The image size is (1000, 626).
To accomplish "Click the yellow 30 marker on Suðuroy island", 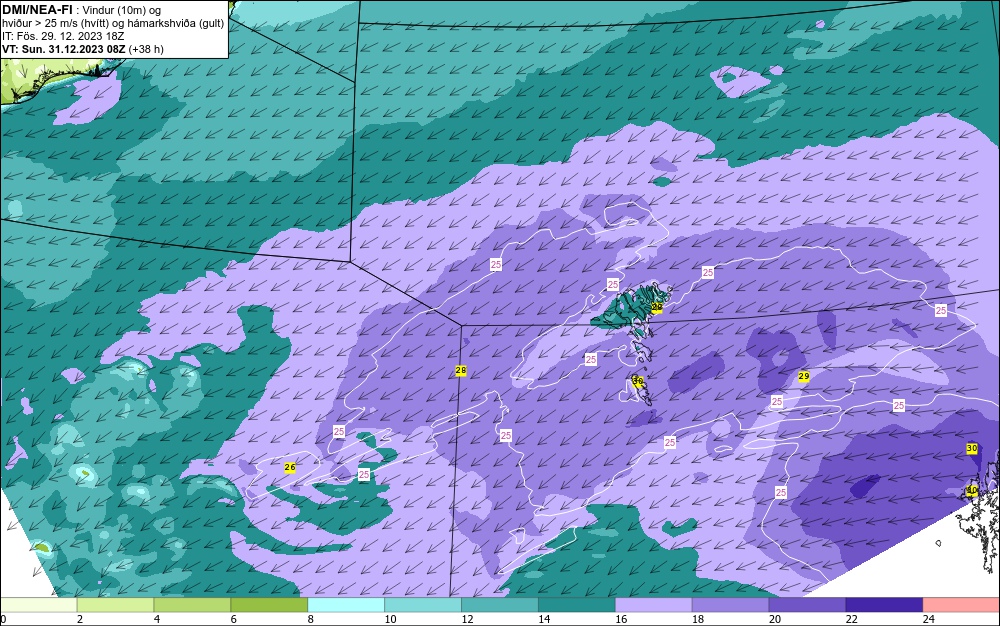I will coord(638,381).
